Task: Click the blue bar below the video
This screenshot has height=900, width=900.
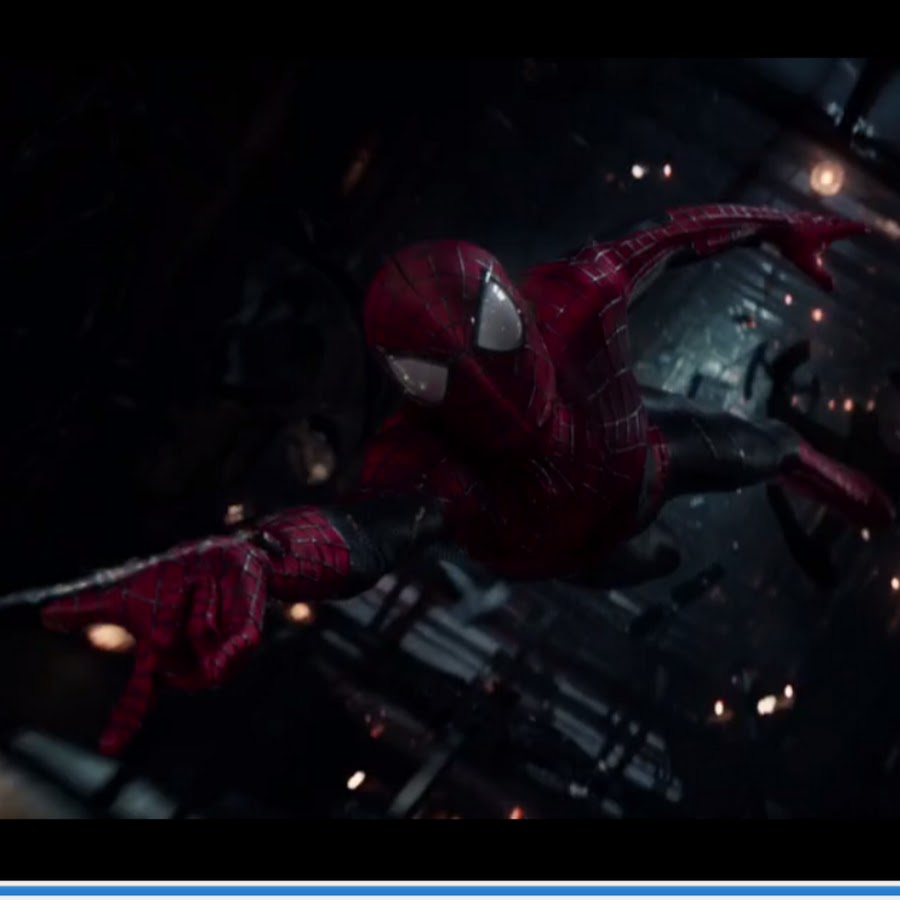Action: [x=450, y=890]
